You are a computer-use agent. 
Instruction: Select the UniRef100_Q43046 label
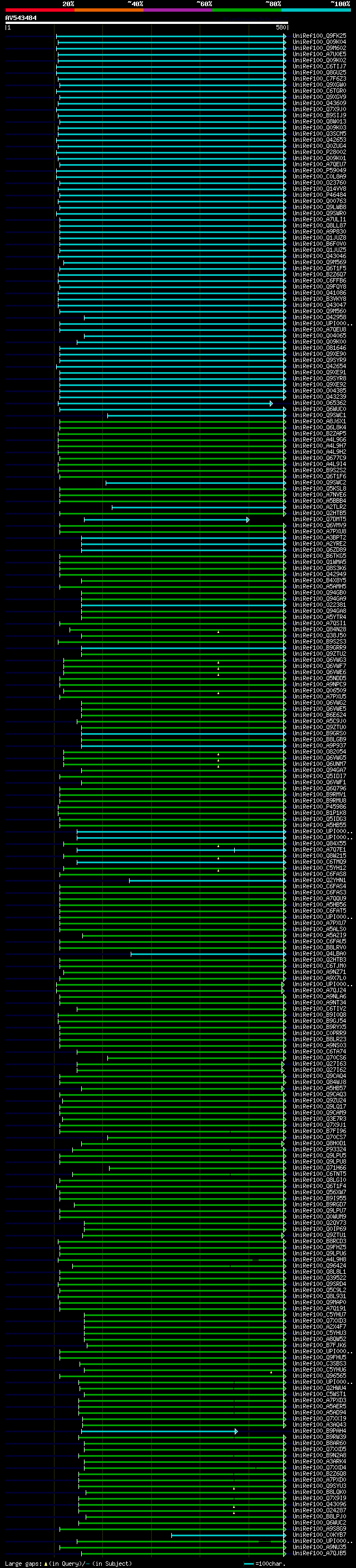(319, 256)
